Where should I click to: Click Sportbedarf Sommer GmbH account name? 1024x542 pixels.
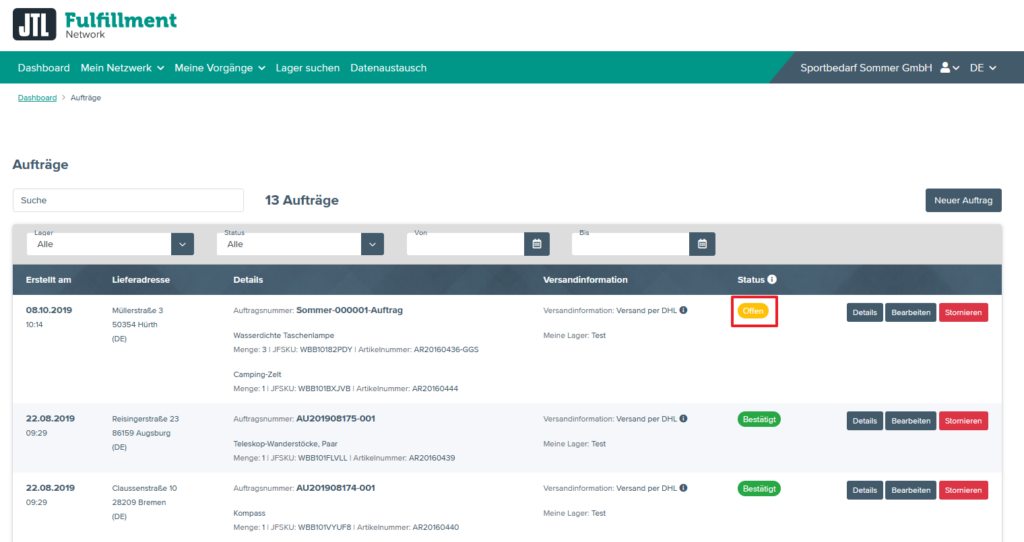866,68
